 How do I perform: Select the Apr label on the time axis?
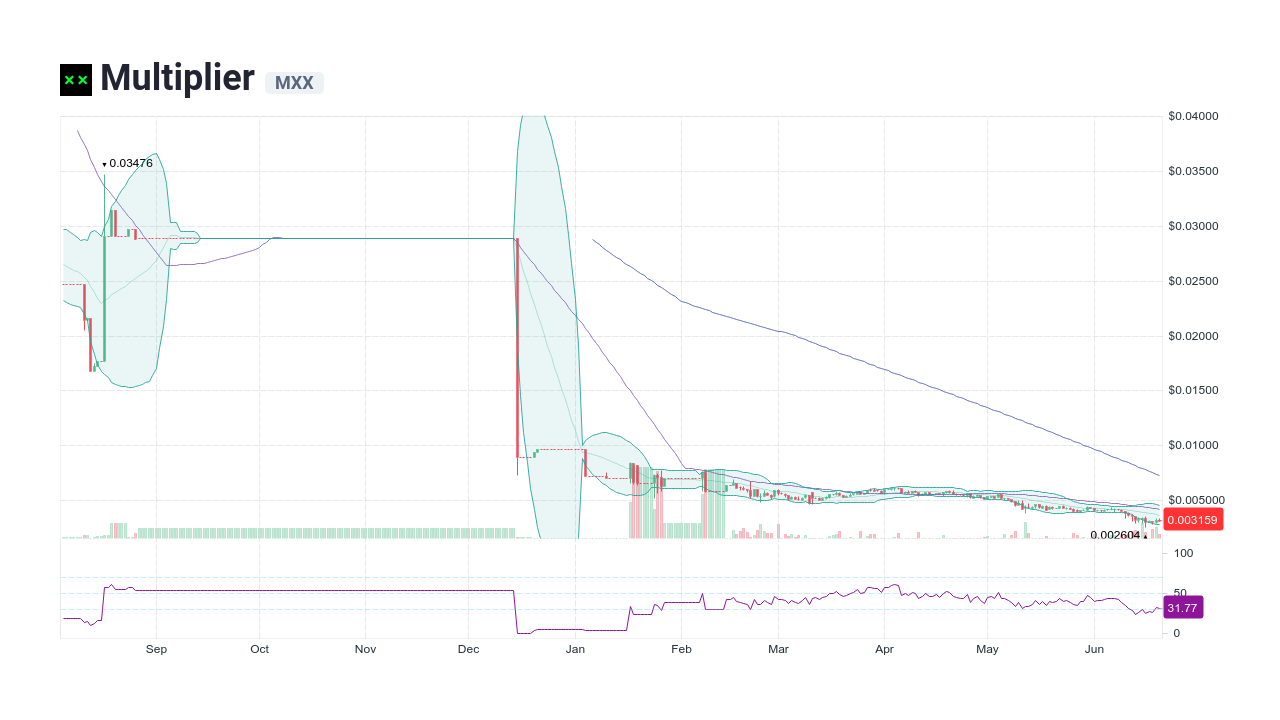point(884,649)
